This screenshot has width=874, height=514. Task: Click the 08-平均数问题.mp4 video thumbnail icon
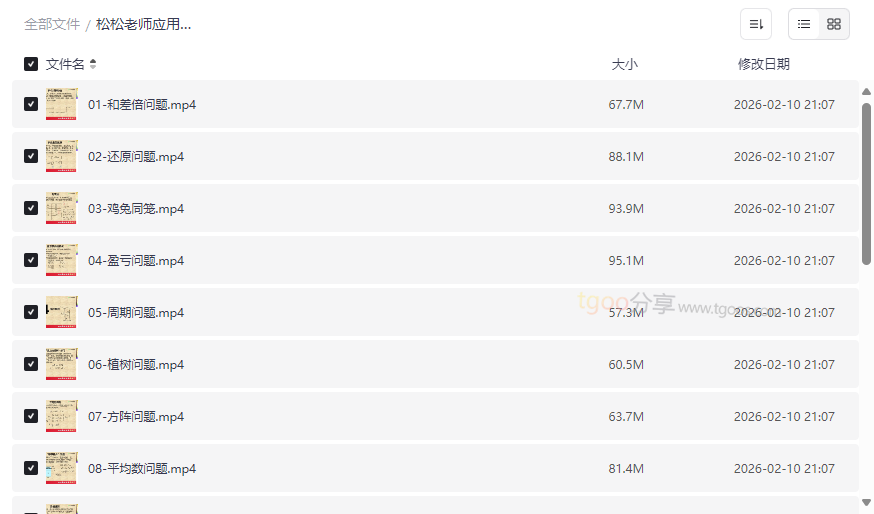61,468
